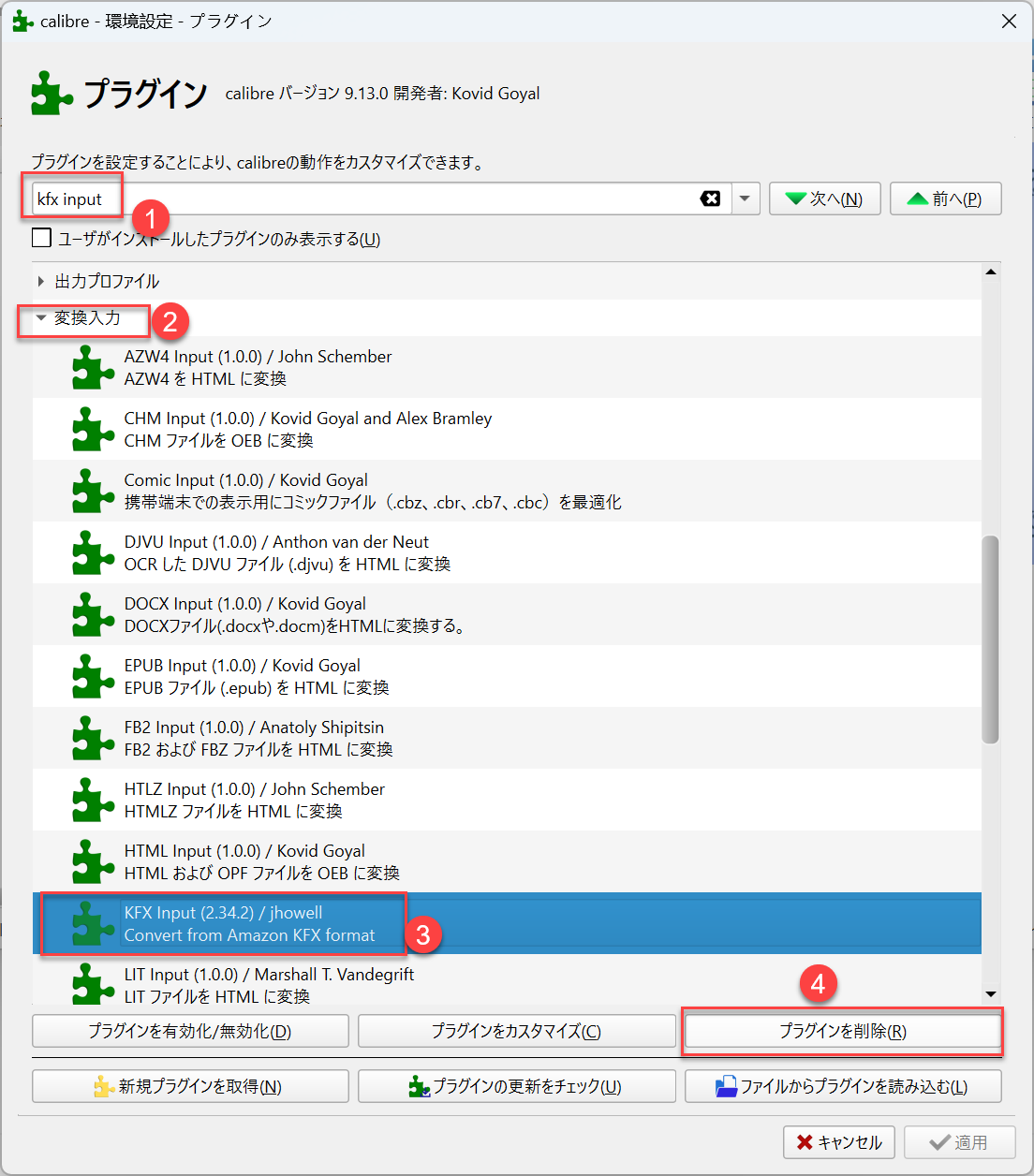Click the HTML Input plugin puzzle icon

[93, 861]
